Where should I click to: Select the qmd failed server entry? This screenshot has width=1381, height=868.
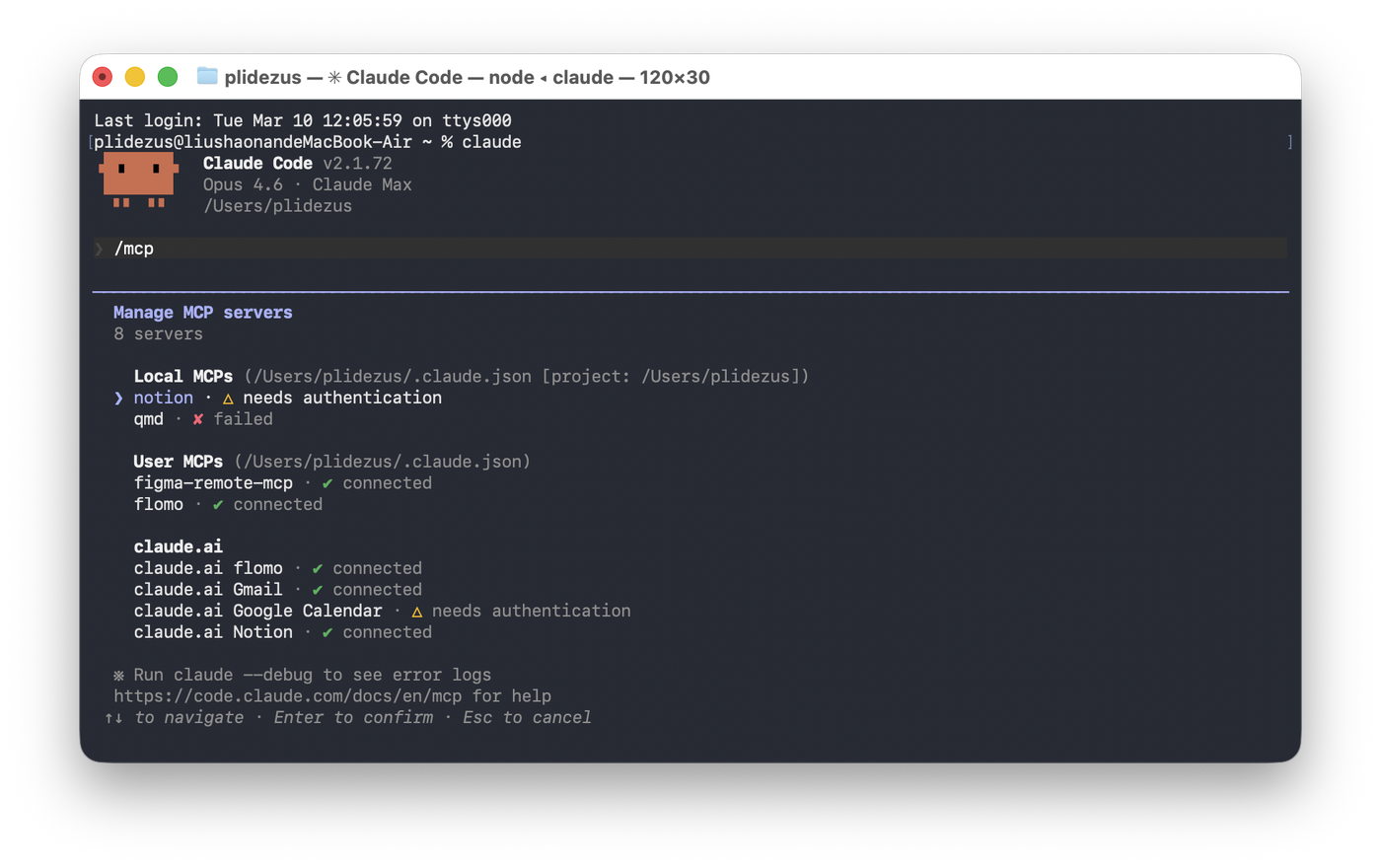point(149,419)
